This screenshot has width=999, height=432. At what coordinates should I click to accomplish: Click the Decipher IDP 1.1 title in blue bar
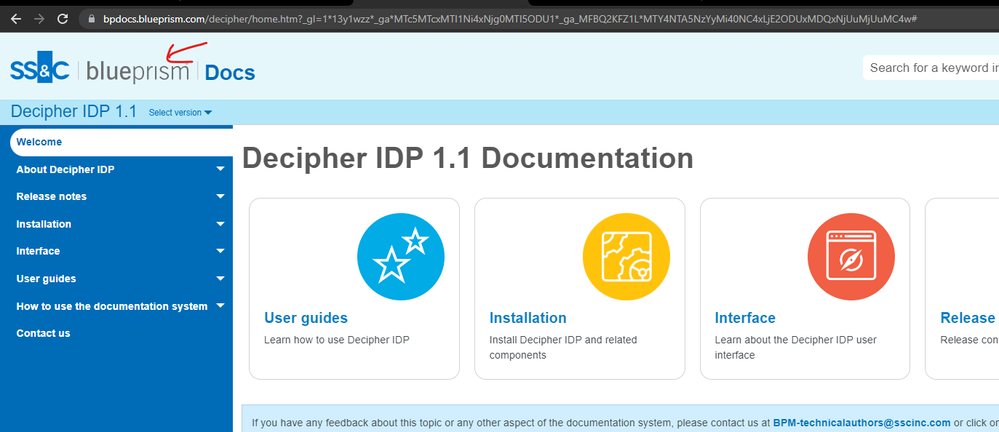coord(74,112)
